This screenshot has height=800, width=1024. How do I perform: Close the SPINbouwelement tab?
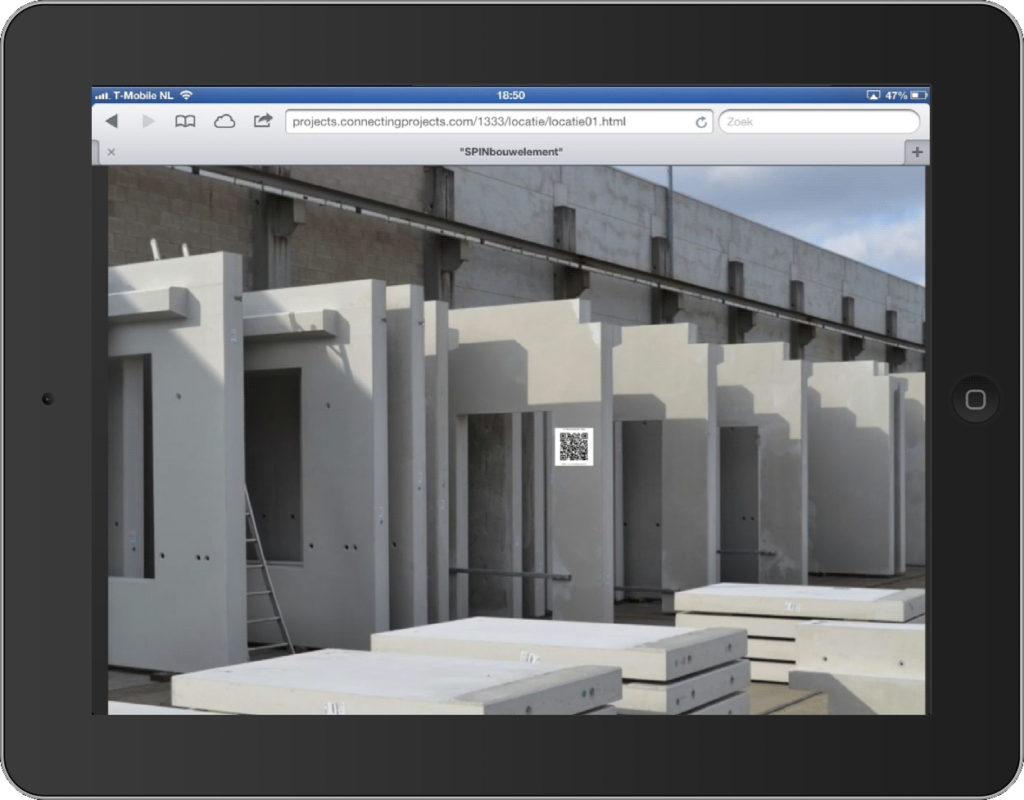click(x=111, y=152)
